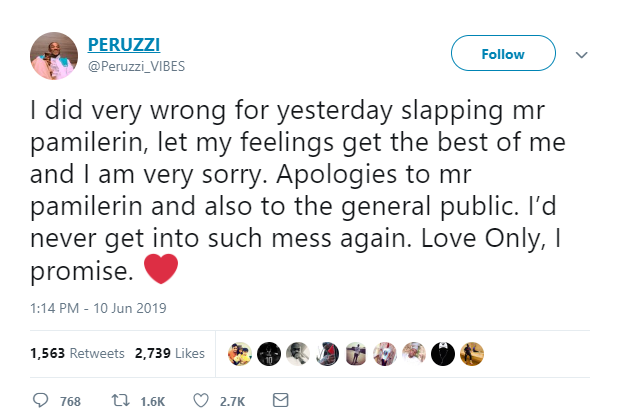Click the red heart emoji in the tweet
This screenshot has width=625, height=420.
click(x=161, y=270)
